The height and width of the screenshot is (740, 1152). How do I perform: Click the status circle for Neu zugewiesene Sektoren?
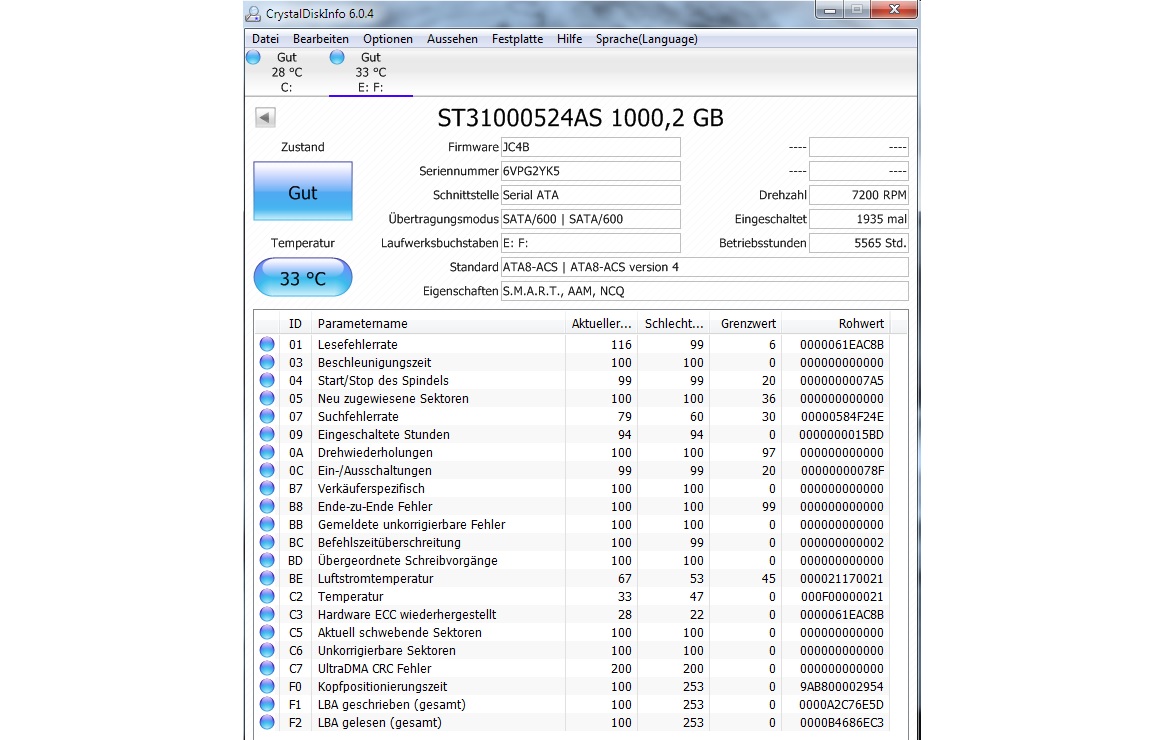[x=267, y=398]
